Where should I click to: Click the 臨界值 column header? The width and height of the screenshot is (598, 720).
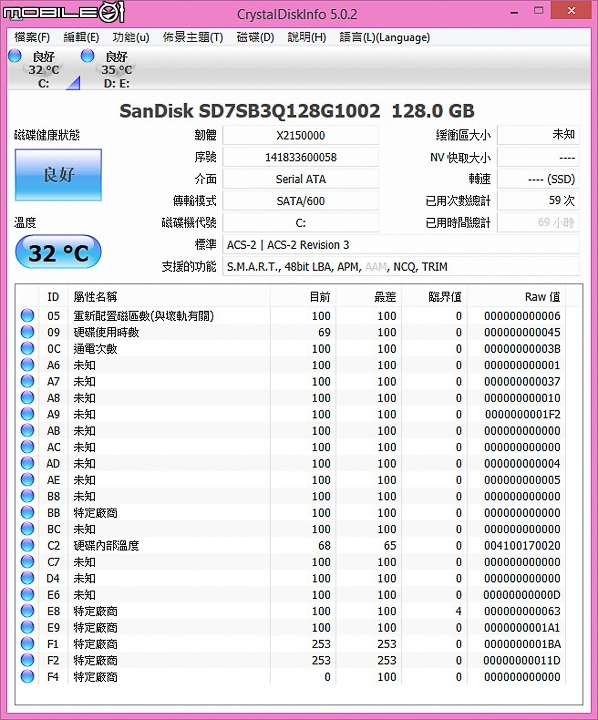[434, 297]
